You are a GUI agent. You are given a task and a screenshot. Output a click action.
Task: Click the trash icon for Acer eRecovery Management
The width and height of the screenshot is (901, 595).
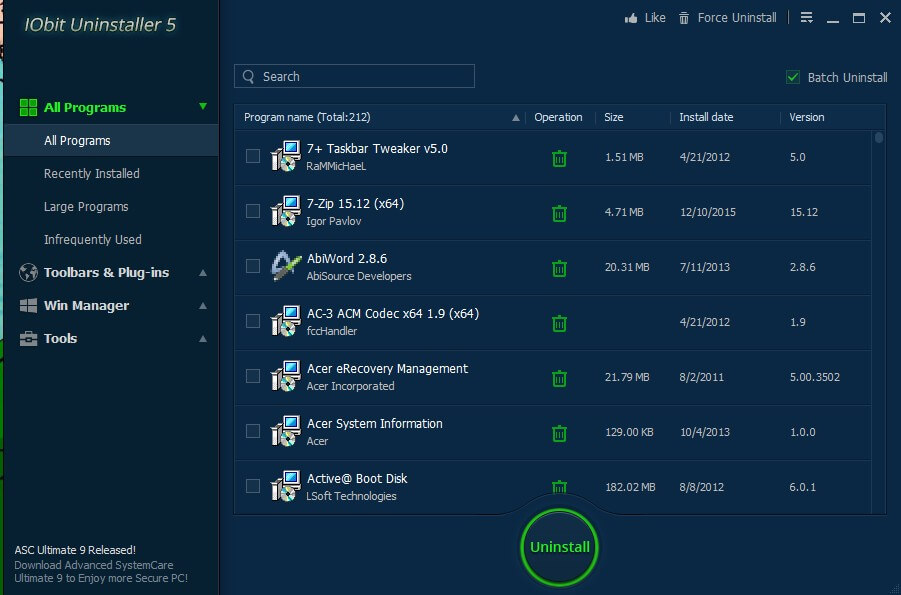559,378
